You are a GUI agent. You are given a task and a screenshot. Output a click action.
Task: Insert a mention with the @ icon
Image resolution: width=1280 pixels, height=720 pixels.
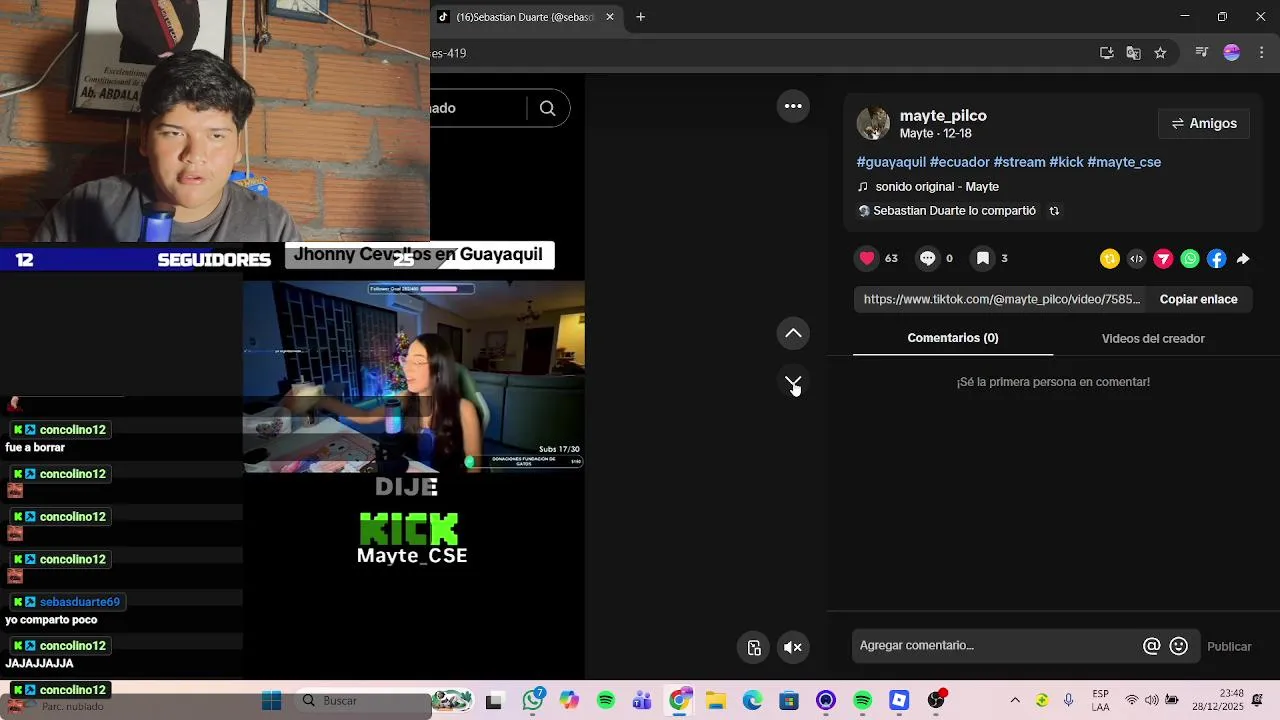[x=1152, y=646]
